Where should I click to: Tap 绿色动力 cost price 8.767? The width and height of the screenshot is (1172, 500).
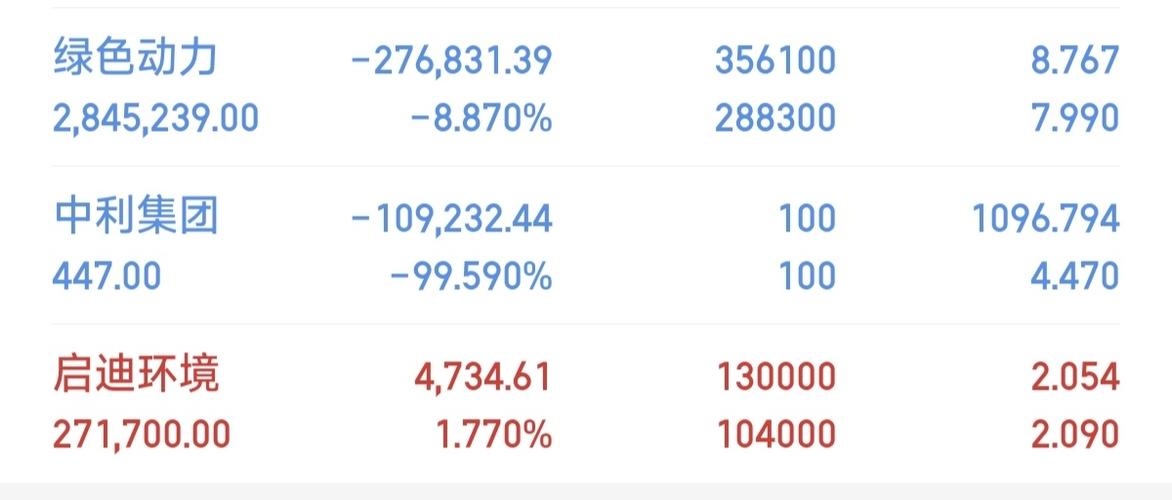(1075, 61)
